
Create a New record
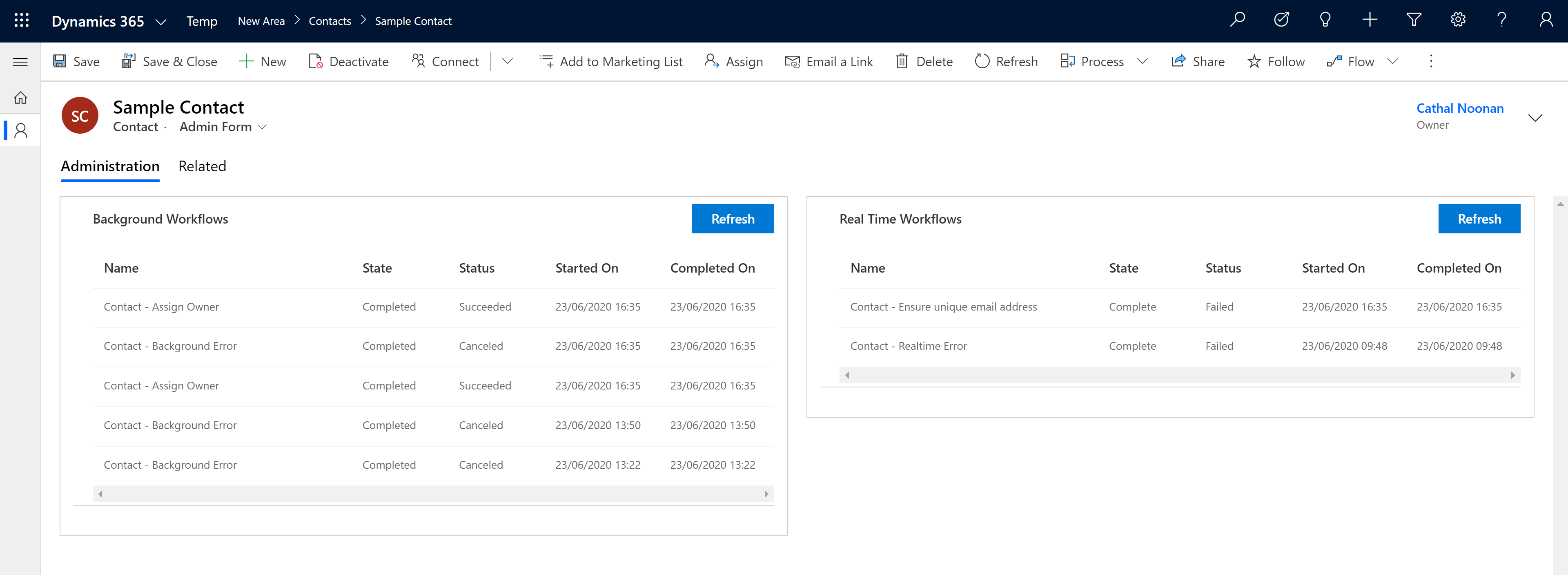262,62
